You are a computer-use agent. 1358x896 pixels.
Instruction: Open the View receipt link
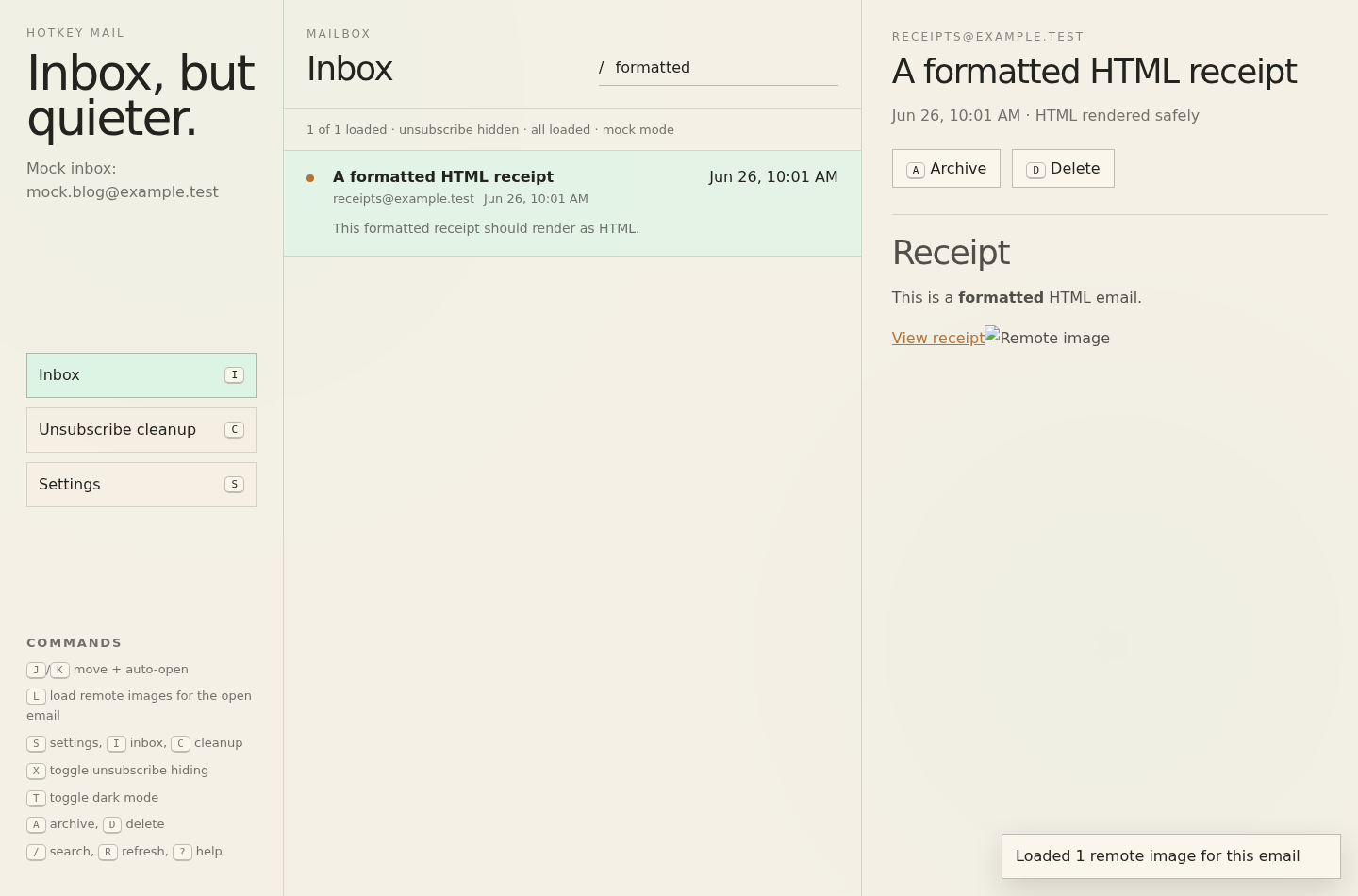point(938,339)
